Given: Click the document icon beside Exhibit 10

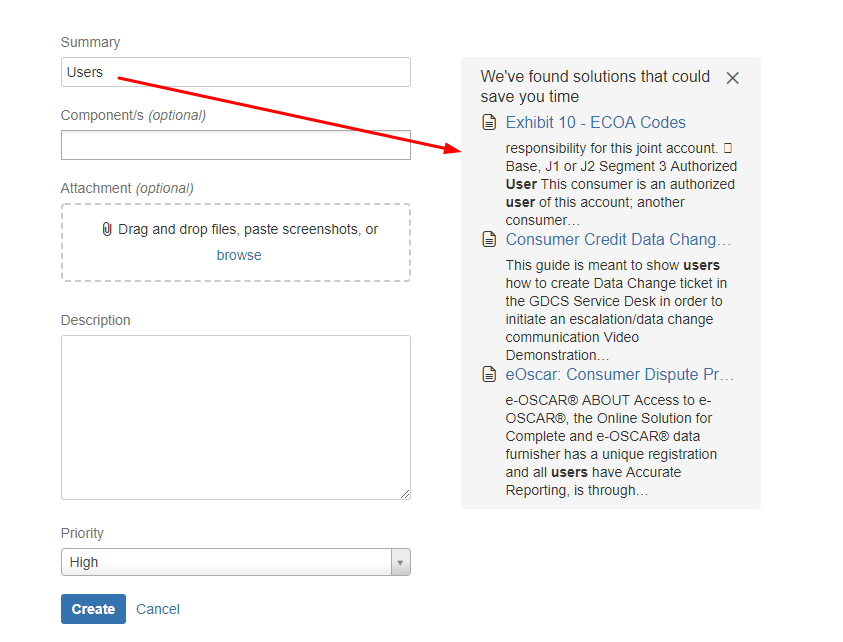Looking at the screenshot, I should [489, 123].
